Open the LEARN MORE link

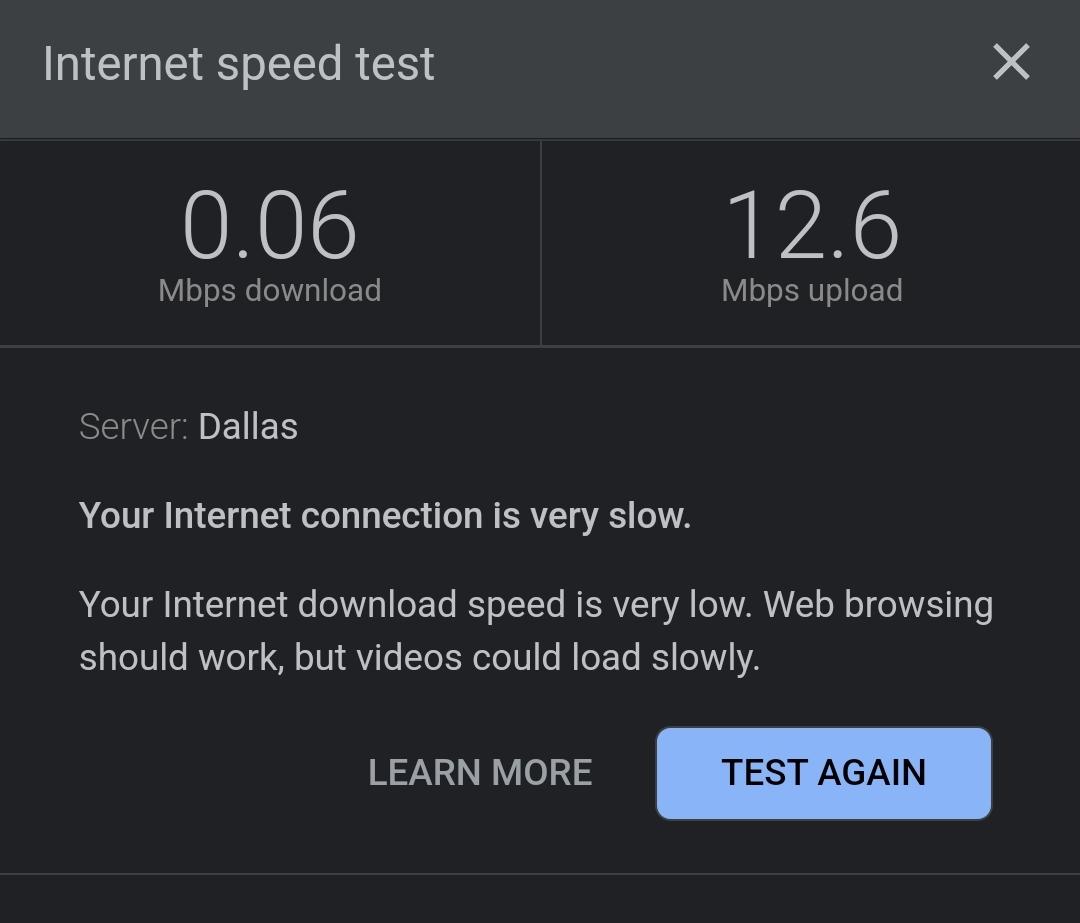(x=480, y=772)
